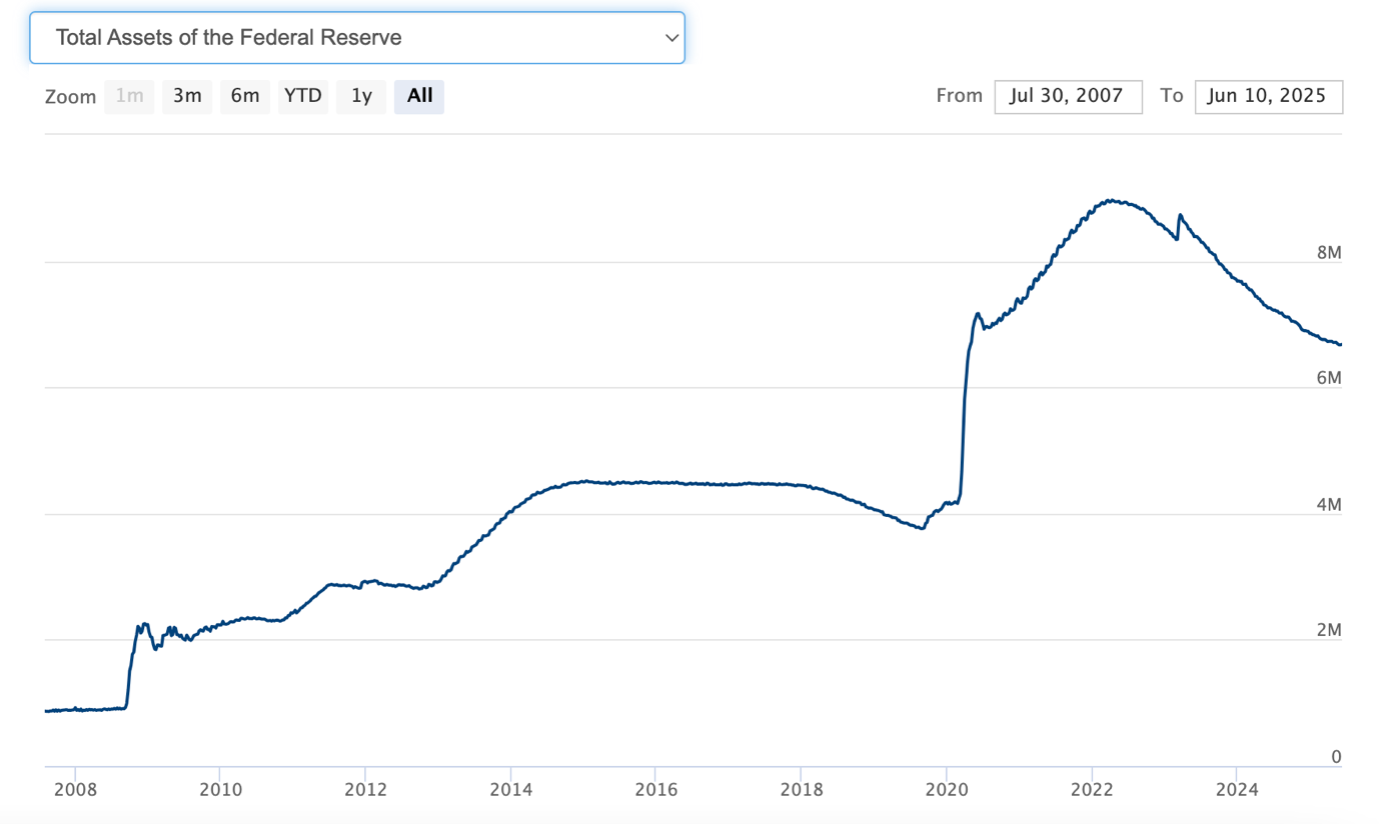Open the Total Assets of the Federal Reserve dropdown

click(x=357, y=38)
